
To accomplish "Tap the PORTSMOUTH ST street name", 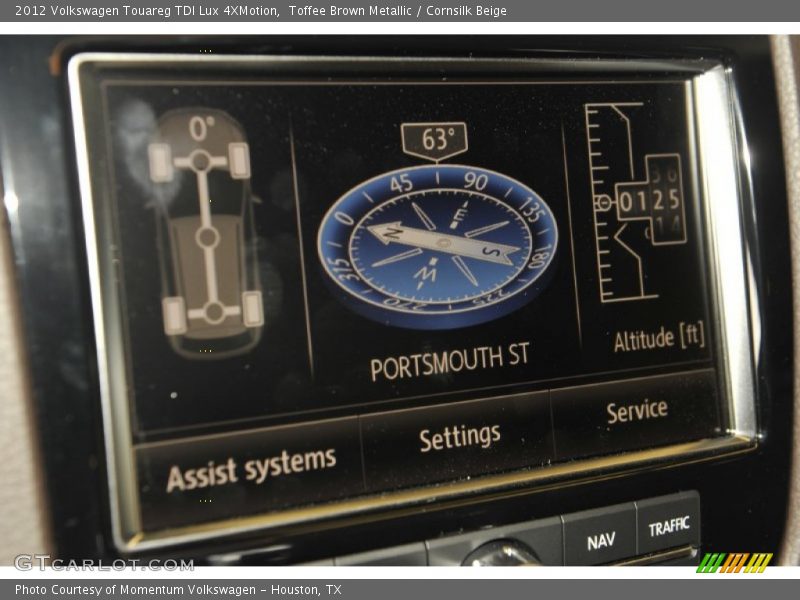I will point(449,362).
